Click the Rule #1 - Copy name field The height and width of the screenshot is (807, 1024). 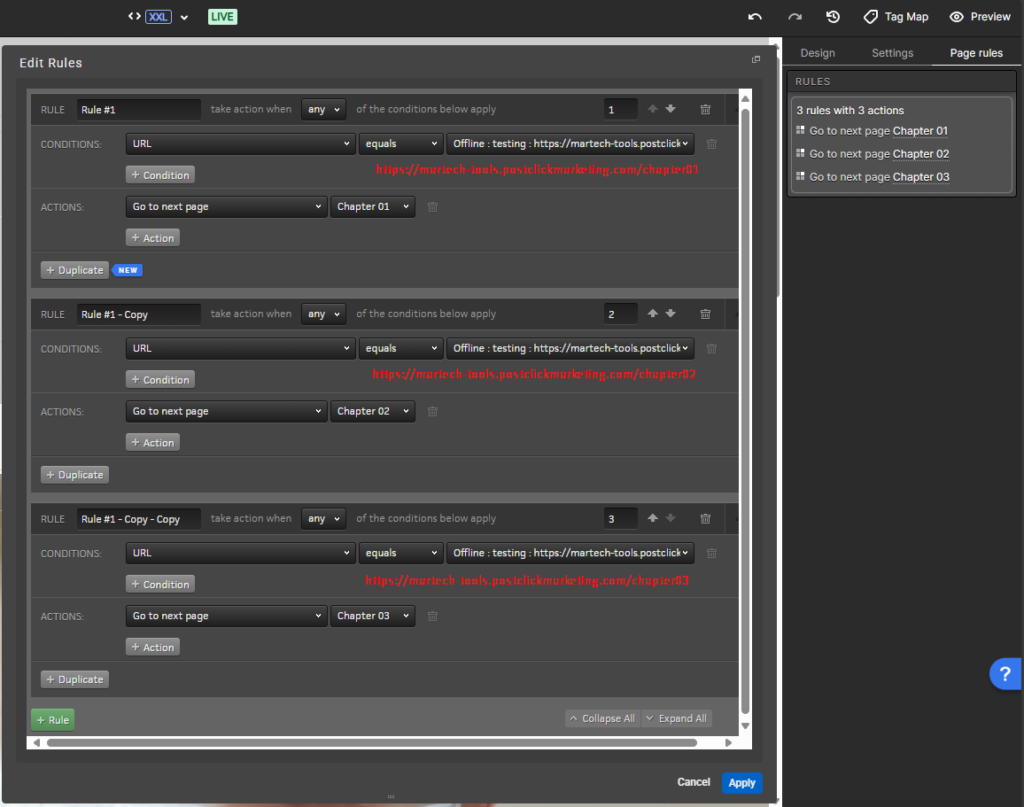(138, 314)
